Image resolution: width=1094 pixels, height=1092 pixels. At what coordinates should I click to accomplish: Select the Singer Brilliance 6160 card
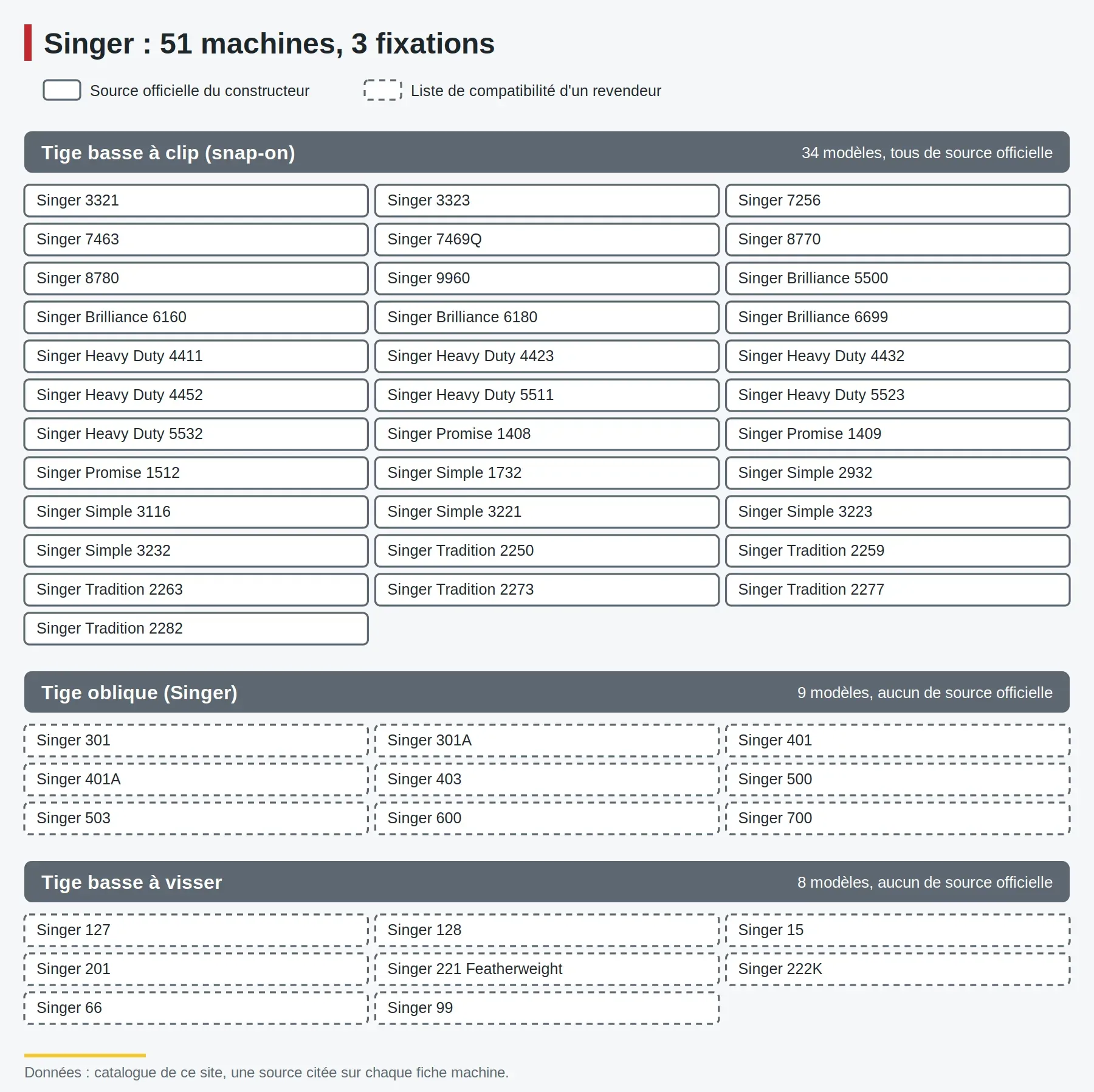[196, 317]
